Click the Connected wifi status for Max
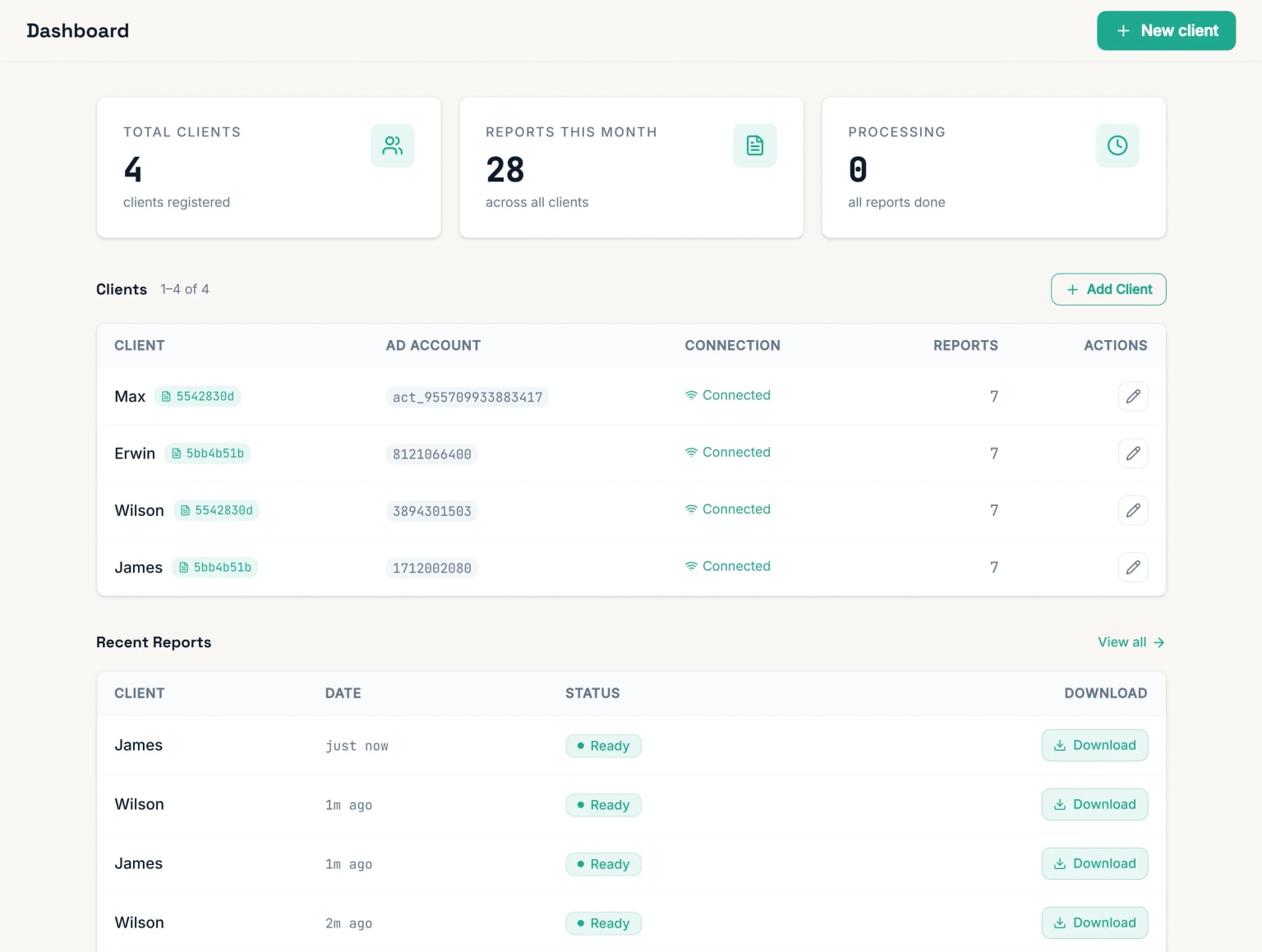Screen dimensions: 1262x952 [728, 395]
